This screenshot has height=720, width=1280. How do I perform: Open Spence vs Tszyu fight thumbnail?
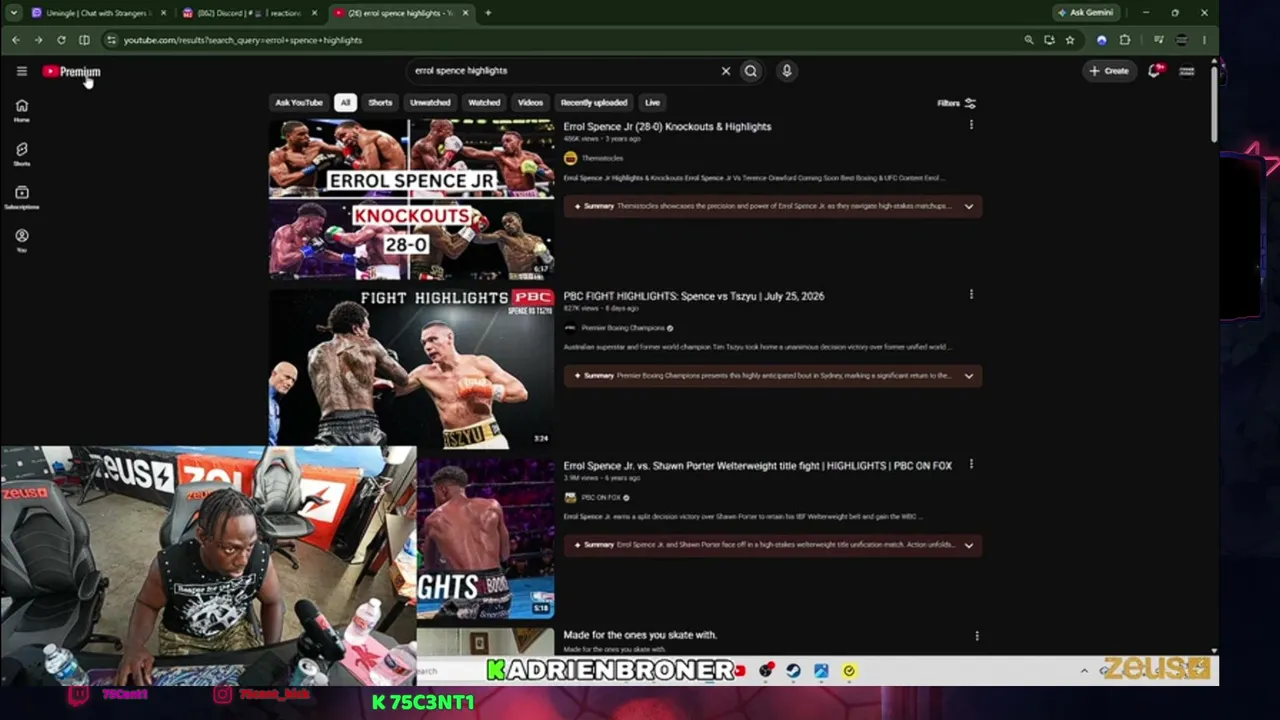(411, 368)
